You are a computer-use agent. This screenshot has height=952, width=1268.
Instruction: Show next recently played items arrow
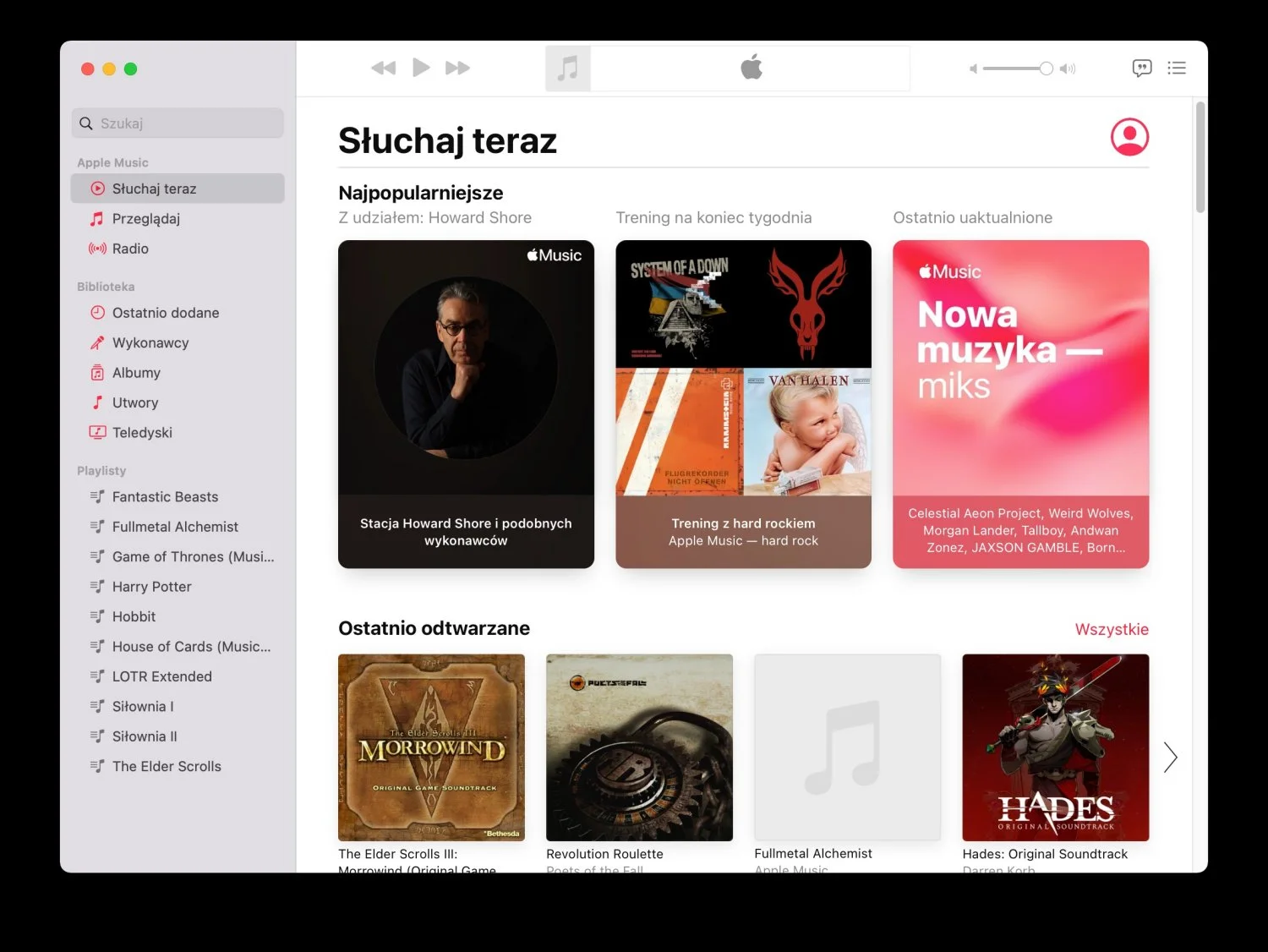pos(1170,758)
